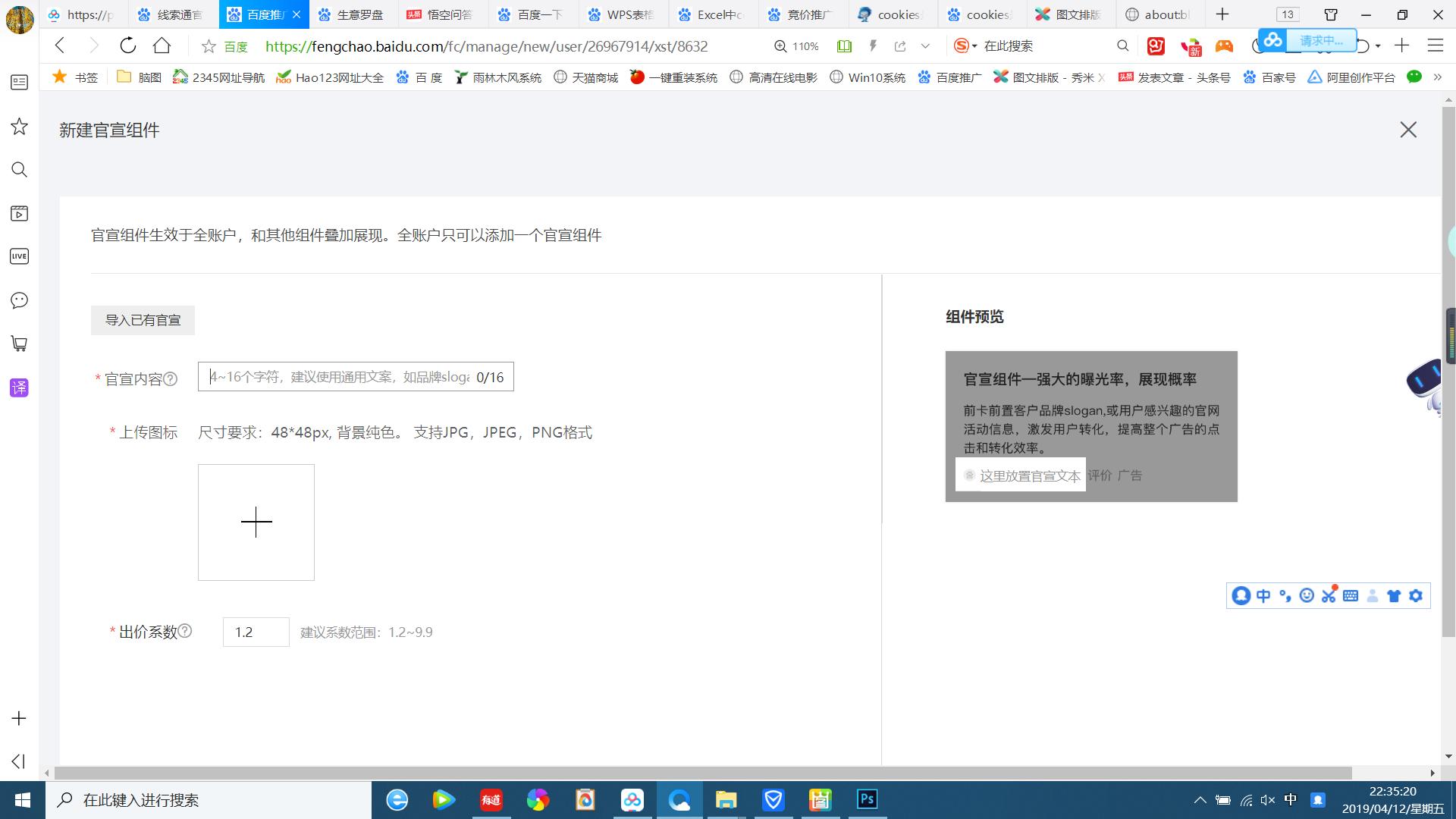
Task: Open the translate tool in the sidebar
Action: click(x=19, y=388)
